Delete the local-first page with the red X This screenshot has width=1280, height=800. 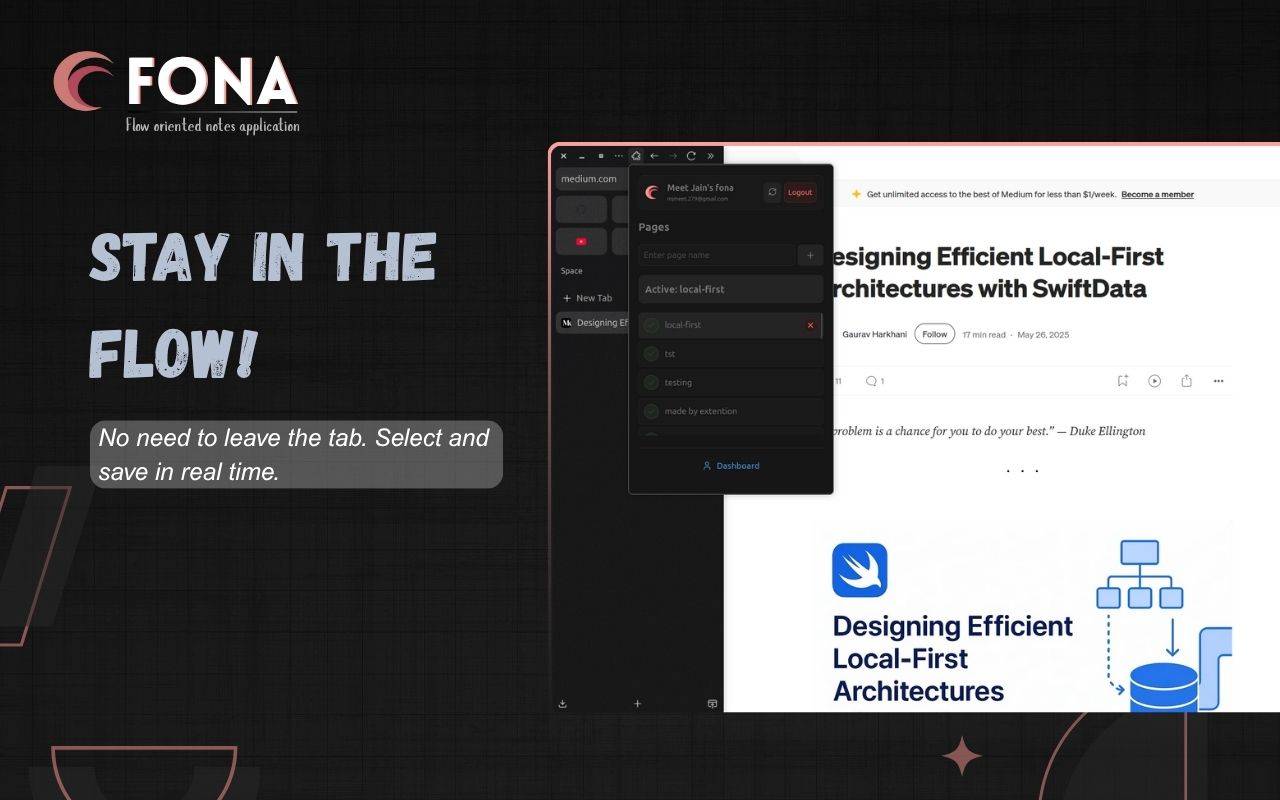(810, 325)
